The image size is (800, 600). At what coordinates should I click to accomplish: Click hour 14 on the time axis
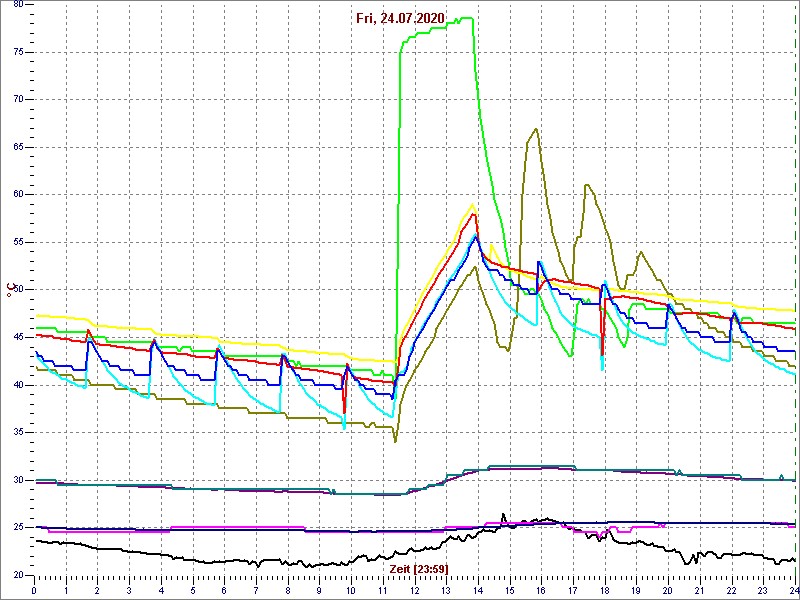(x=478, y=591)
